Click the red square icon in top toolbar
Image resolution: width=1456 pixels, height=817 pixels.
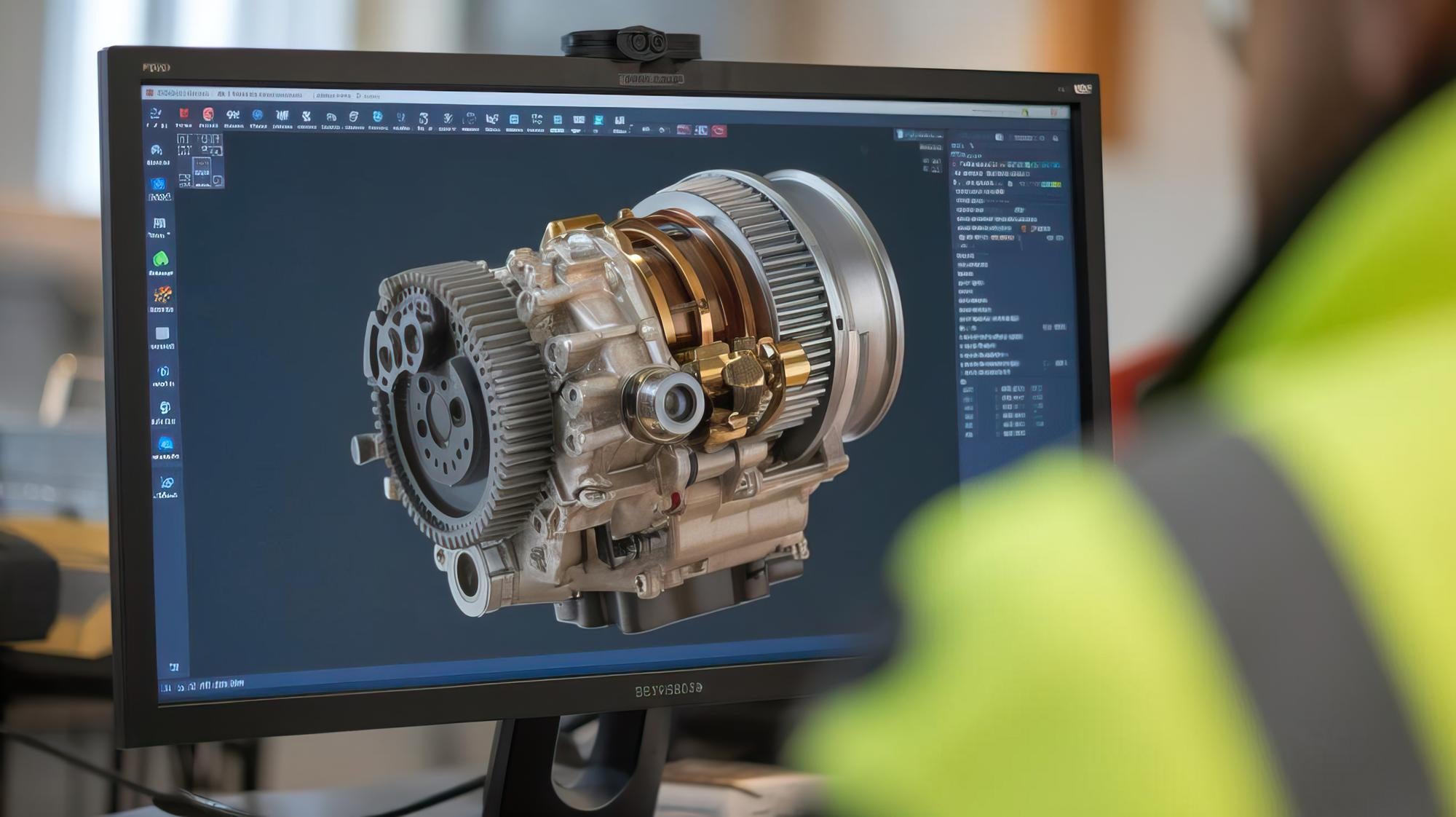tap(183, 114)
